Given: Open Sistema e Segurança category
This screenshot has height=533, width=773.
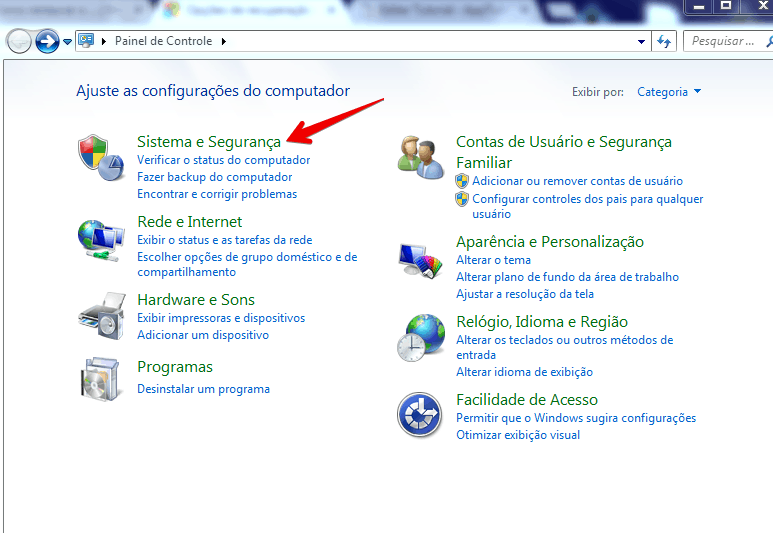Looking at the screenshot, I should [x=209, y=142].
